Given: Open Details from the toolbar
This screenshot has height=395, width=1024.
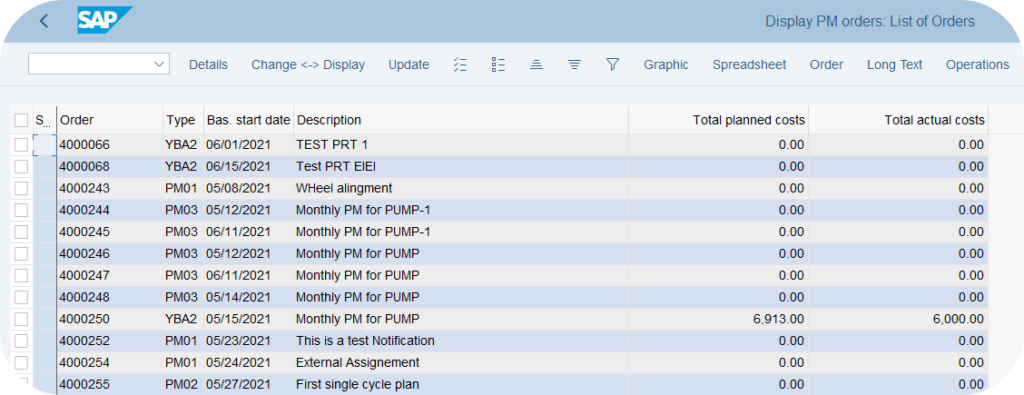Looking at the screenshot, I should click(x=208, y=65).
